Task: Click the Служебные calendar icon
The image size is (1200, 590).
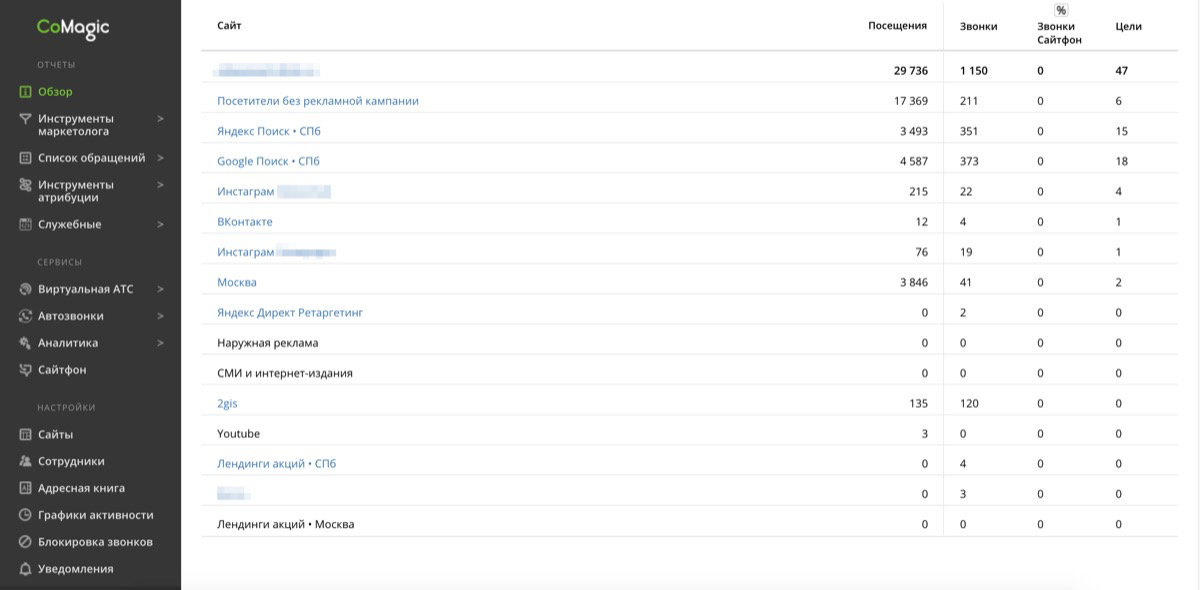Action: [x=26, y=225]
